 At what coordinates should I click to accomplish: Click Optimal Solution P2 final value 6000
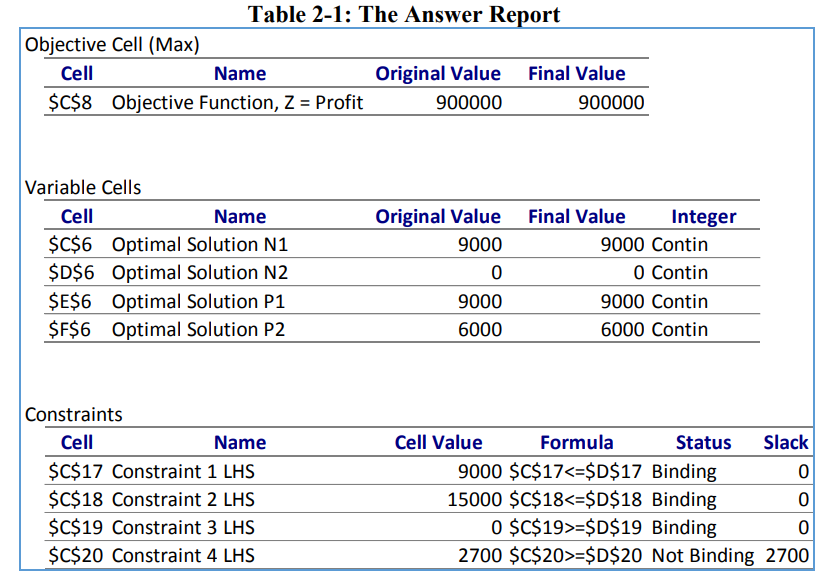[x=622, y=329]
